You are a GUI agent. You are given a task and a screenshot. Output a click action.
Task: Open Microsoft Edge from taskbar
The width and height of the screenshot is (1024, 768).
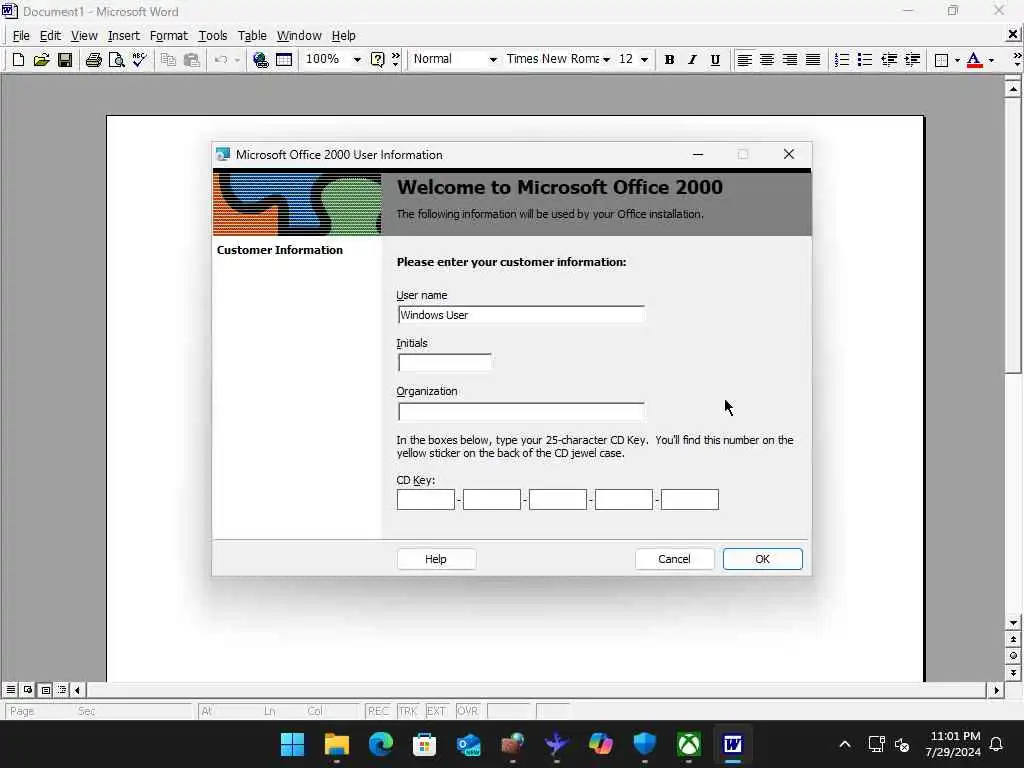380,744
